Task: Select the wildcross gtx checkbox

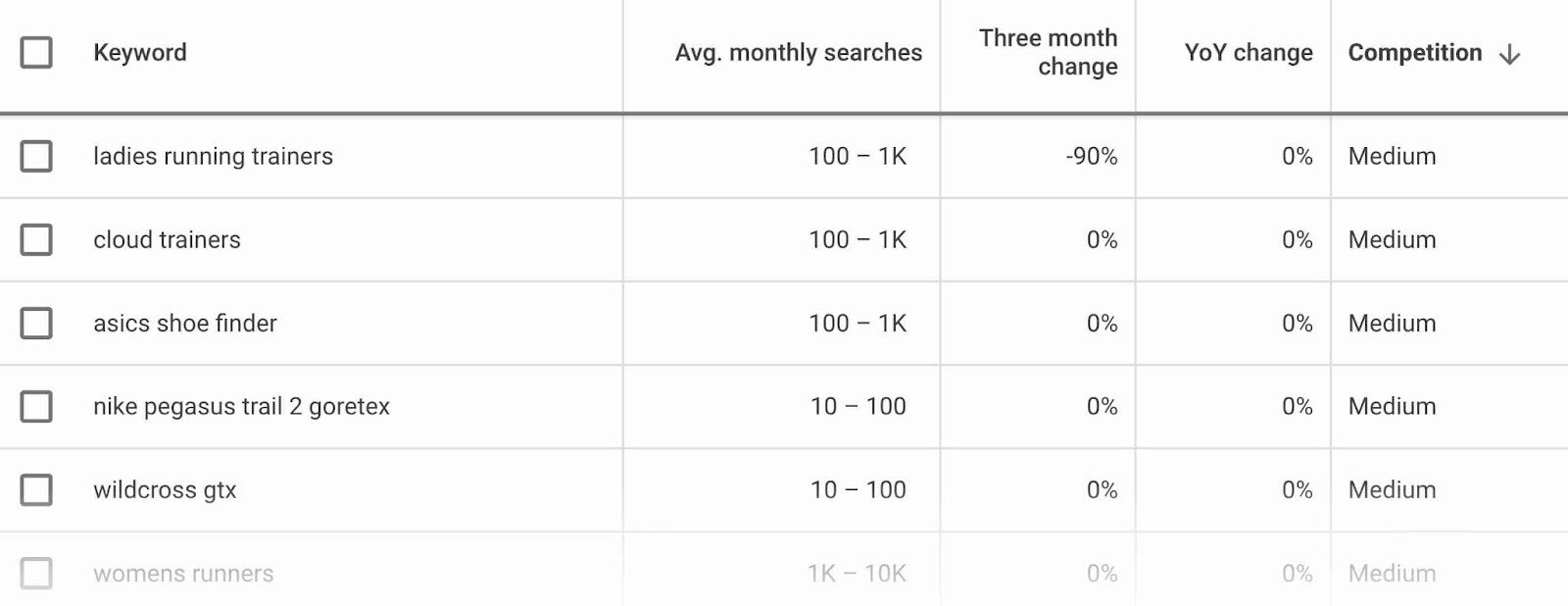Action: [36, 489]
